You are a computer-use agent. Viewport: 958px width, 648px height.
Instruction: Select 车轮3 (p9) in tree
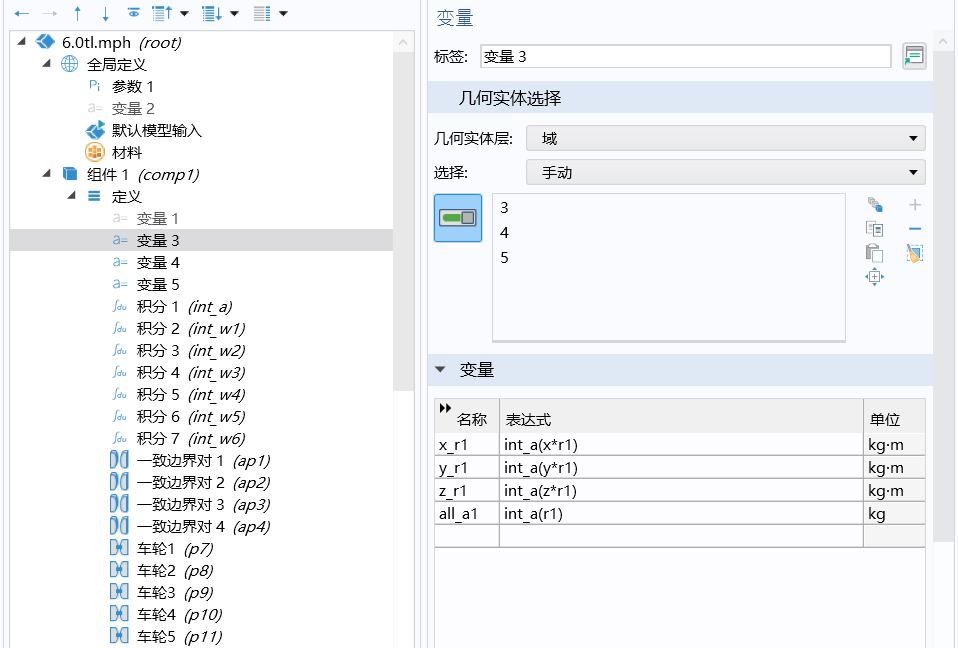pyautogui.click(x=175, y=592)
